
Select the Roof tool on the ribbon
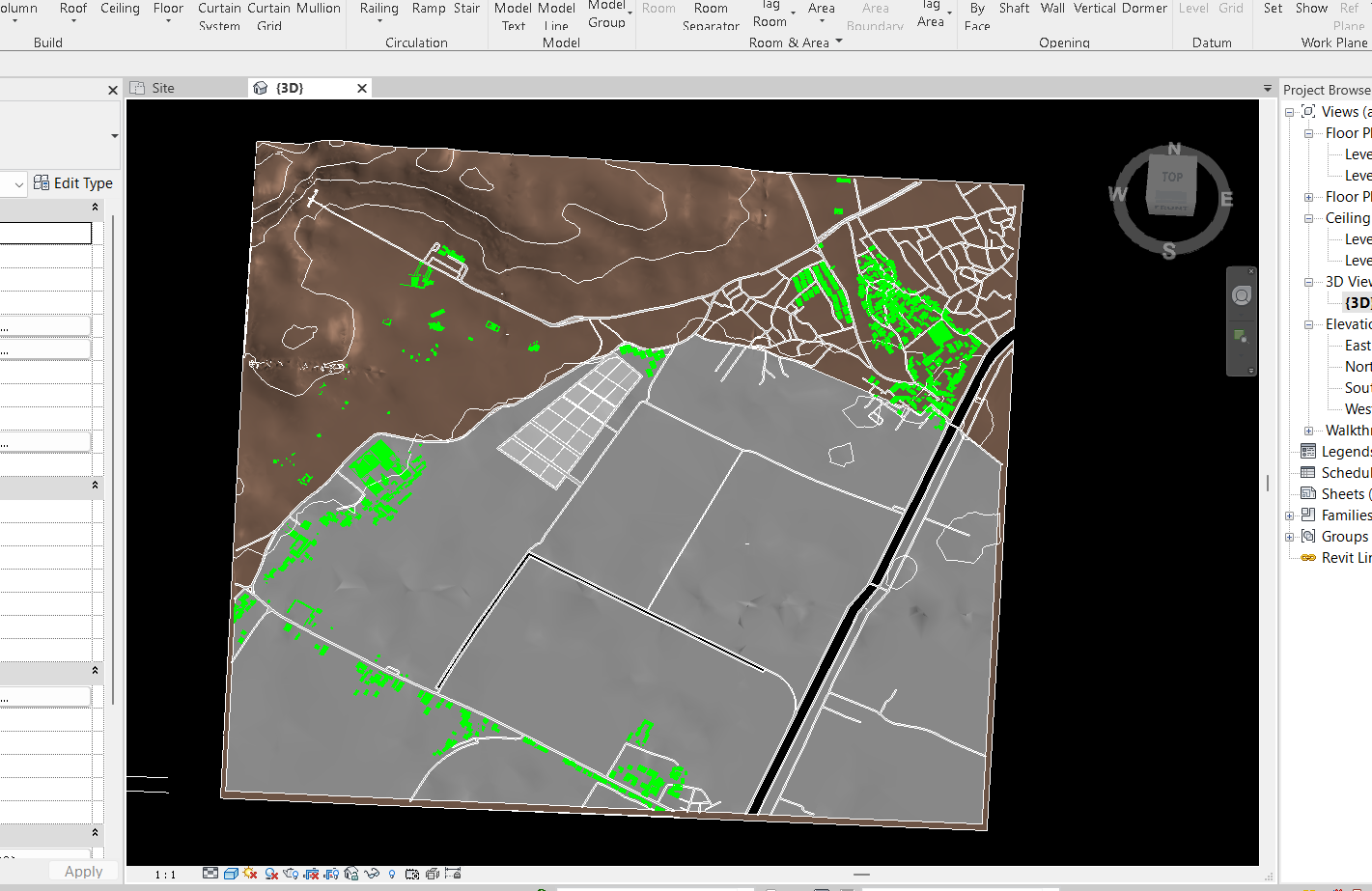pos(73,9)
